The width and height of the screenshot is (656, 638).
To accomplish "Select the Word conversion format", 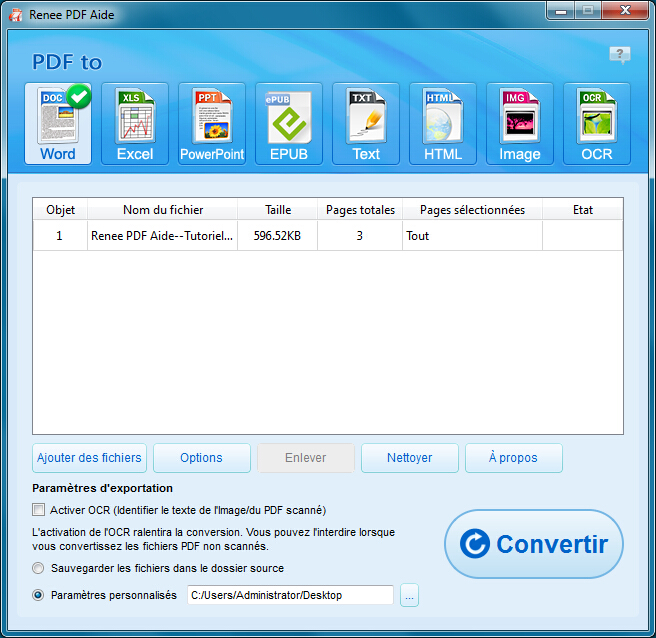I will tap(58, 123).
